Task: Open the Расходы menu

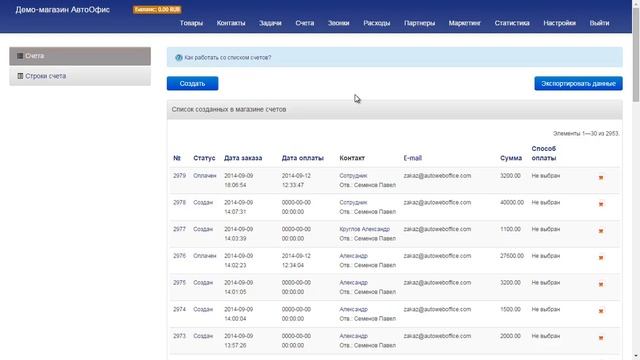Action: (x=377, y=23)
